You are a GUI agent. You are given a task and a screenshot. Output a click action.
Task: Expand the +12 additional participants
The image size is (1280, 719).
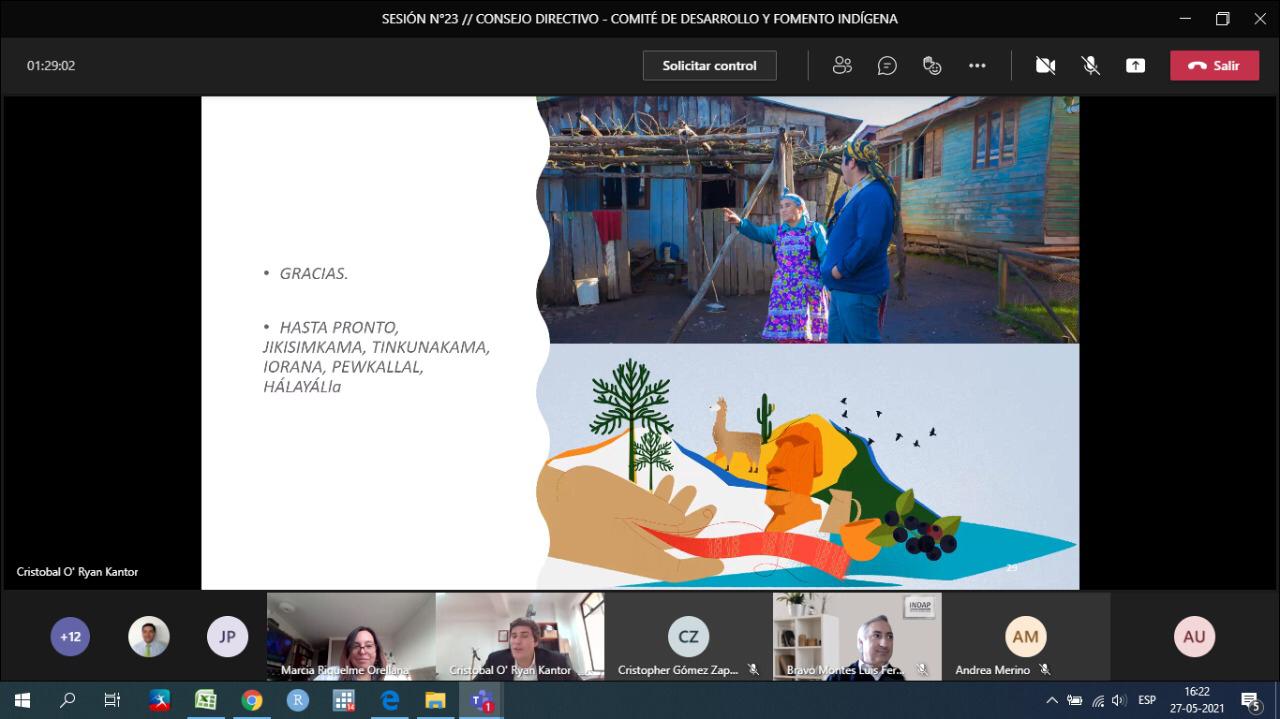pos(70,637)
